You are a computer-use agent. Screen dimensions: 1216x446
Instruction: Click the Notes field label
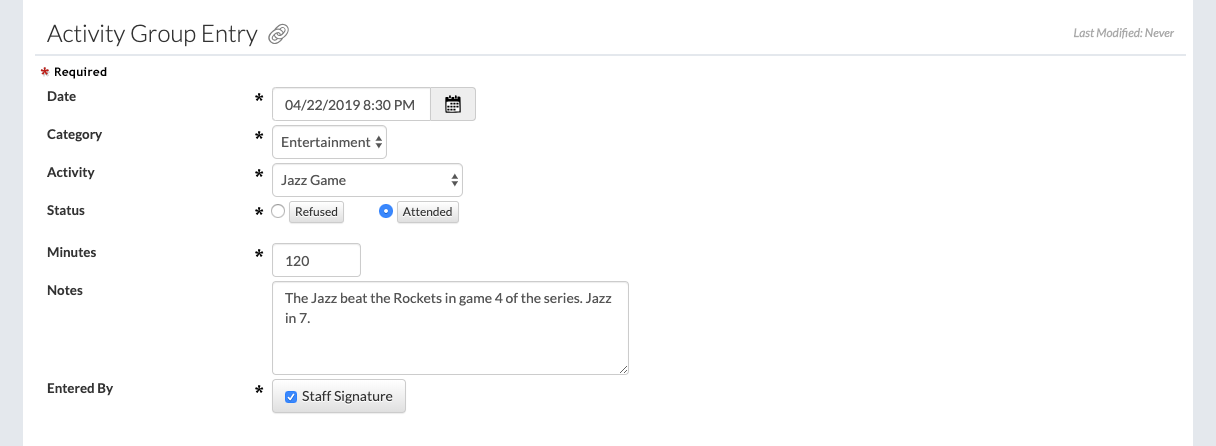[x=65, y=290]
